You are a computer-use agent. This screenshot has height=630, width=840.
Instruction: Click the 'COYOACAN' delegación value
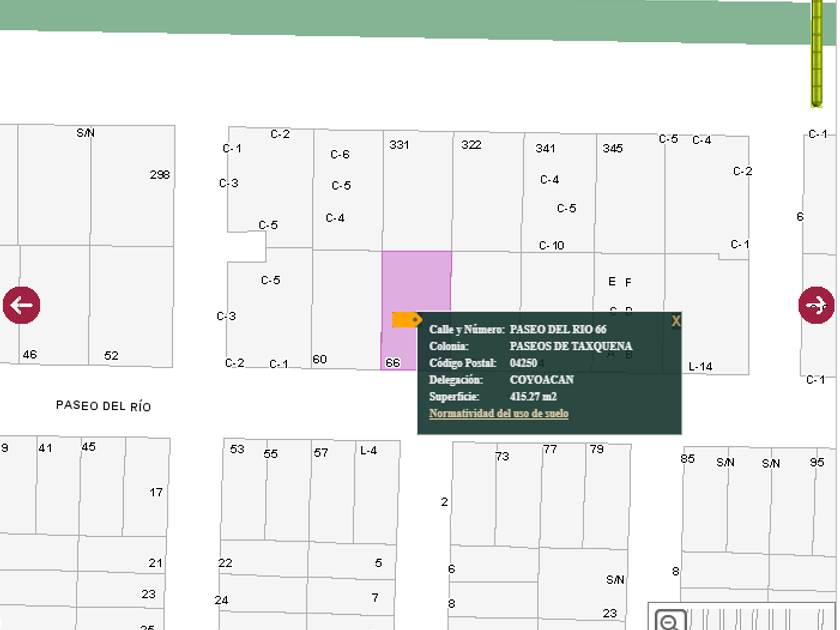[542, 380]
